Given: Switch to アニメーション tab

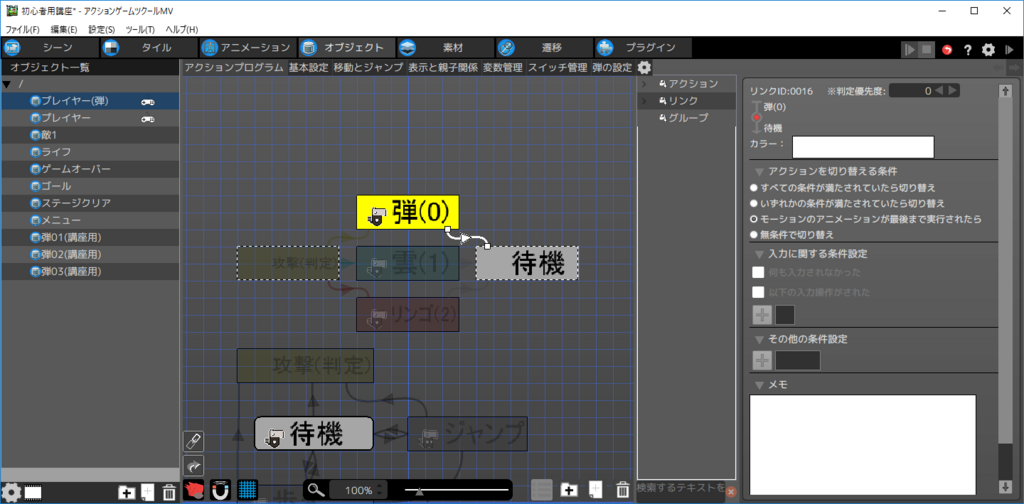Looking at the screenshot, I should pos(247,48).
